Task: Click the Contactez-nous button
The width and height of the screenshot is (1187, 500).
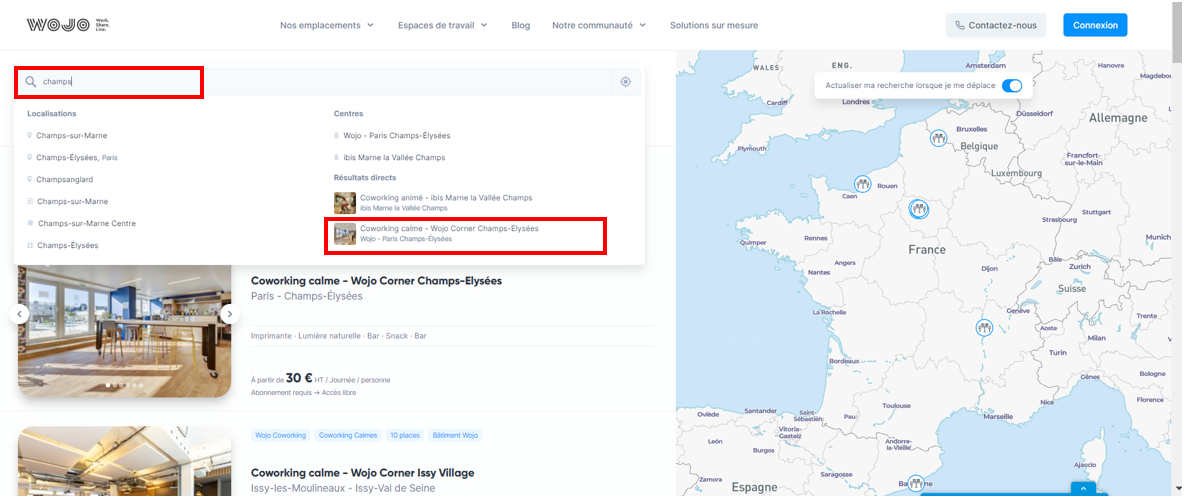Action: click(x=995, y=25)
